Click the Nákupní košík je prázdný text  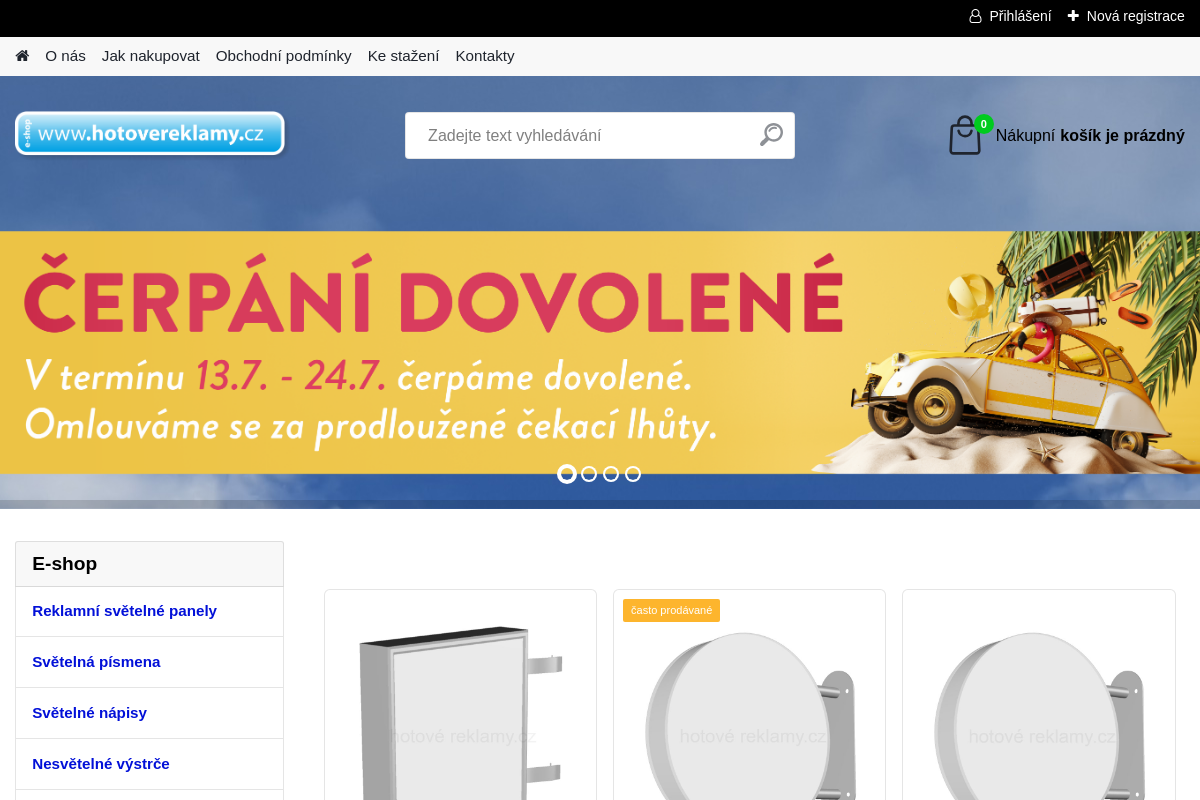(x=1090, y=135)
